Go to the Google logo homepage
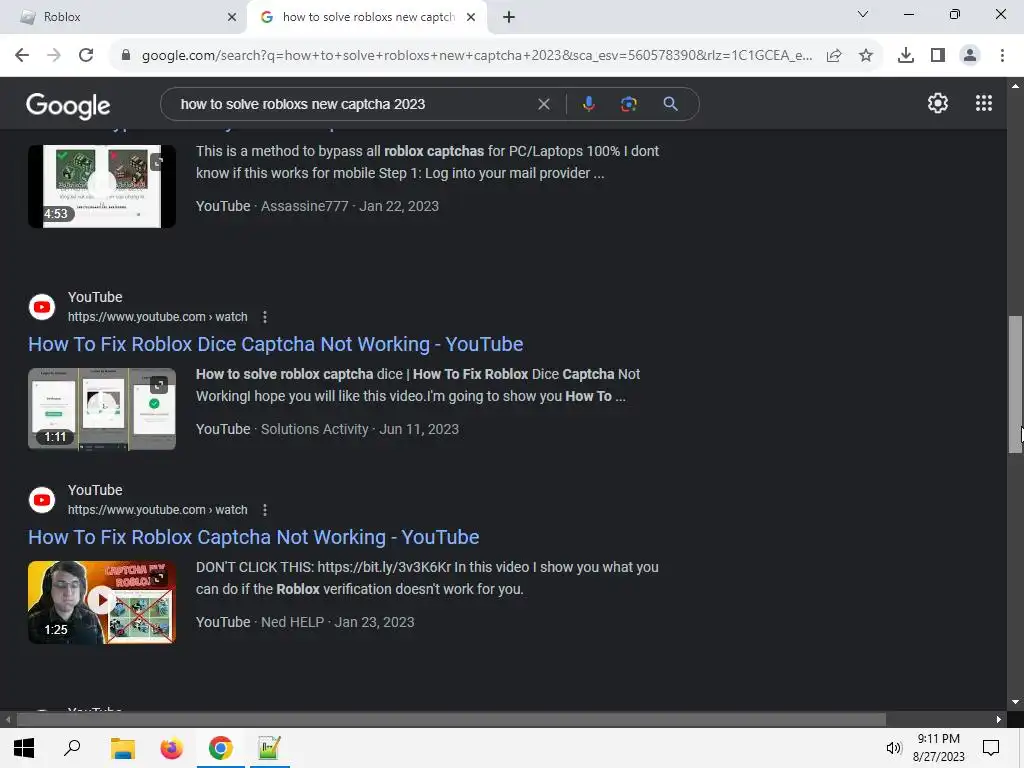This screenshot has width=1024, height=768. pyautogui.click(x=68, y=105)
